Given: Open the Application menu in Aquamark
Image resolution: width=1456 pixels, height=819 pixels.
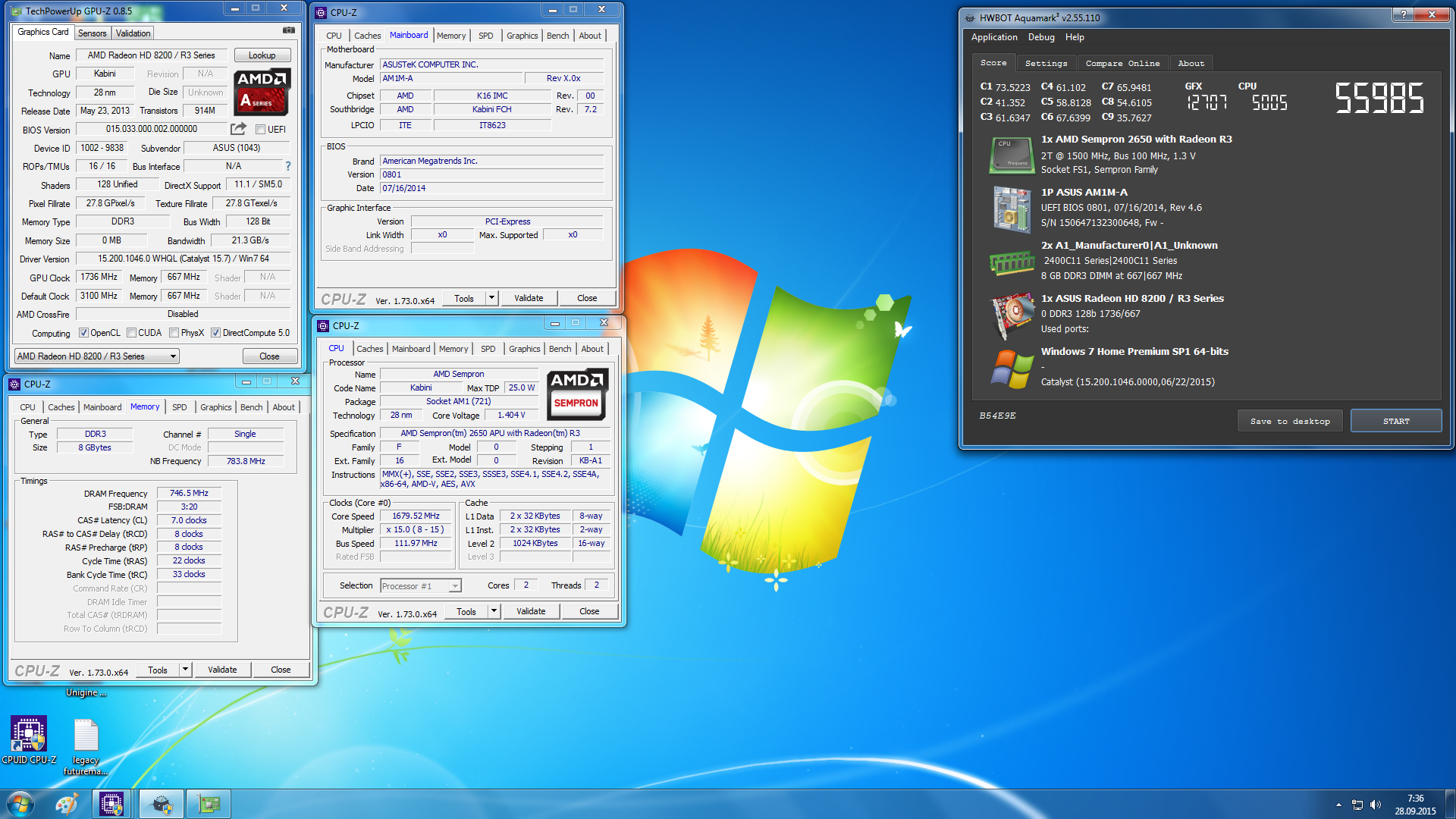Looking at the screenshot, I should [x=994, y=37].
